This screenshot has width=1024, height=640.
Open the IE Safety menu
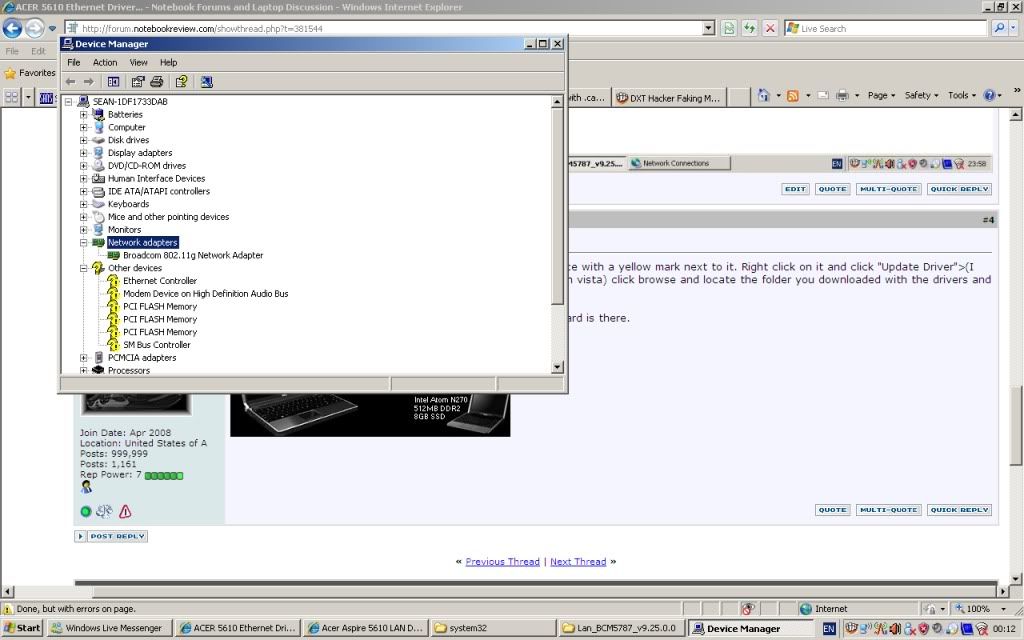(921, 95)
